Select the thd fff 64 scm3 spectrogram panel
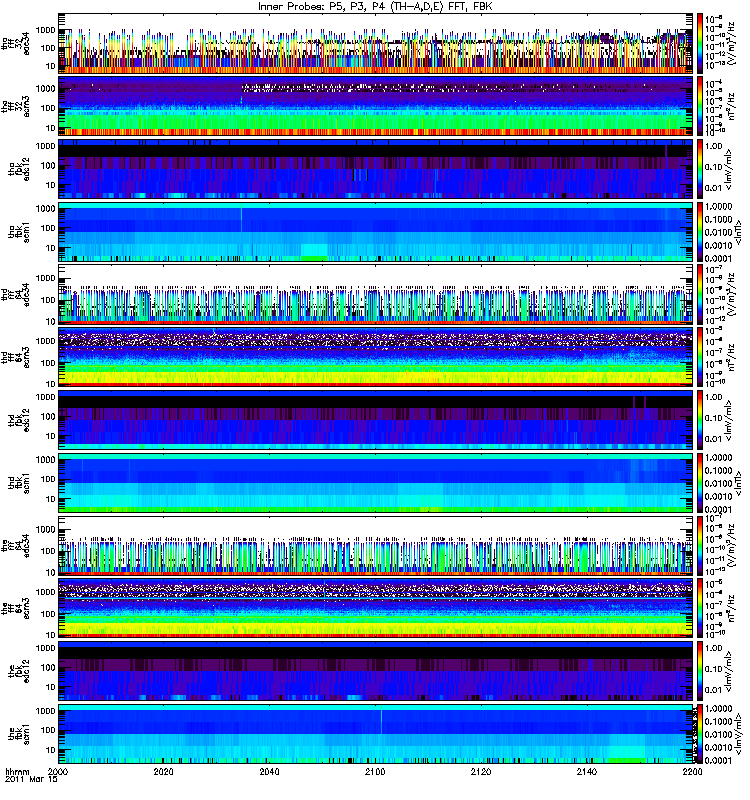This screenshot has width=750, height=800. click(376, 357)
